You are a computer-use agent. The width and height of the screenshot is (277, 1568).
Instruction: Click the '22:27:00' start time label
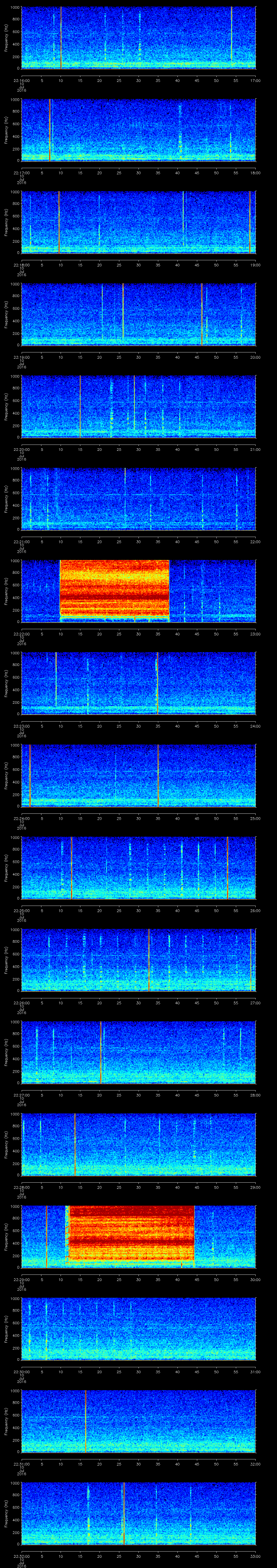(21, 1095)
